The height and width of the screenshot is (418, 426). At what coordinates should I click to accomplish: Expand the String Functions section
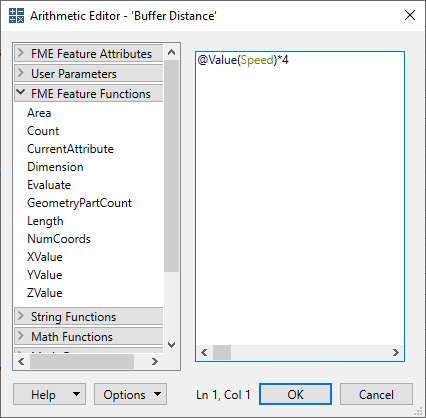pyautogui.click(x=89, y=316)
